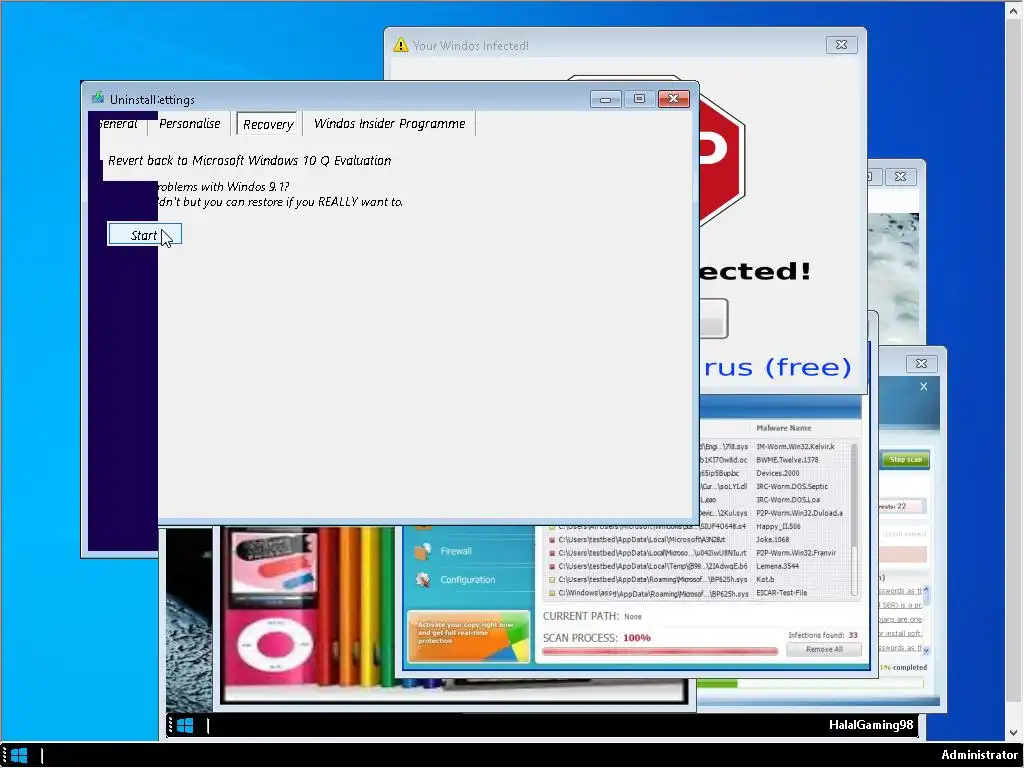Click the Activate your copy banner
The height and width of the screenshot is (768, 1024).
coord(468,636)
